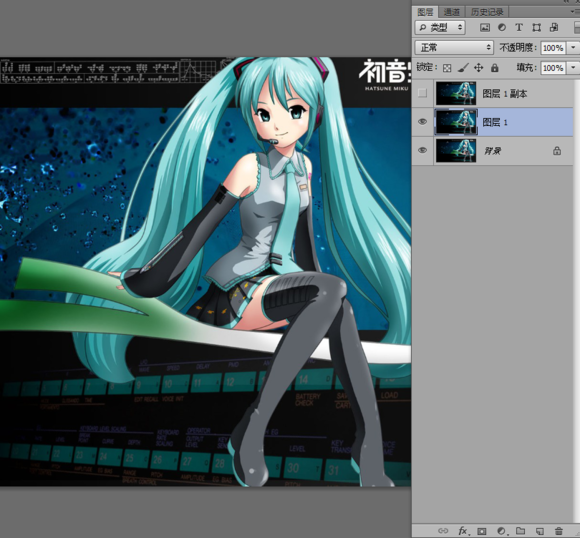Lock transparent pixels with checkerboard icon

pos(447,68)
